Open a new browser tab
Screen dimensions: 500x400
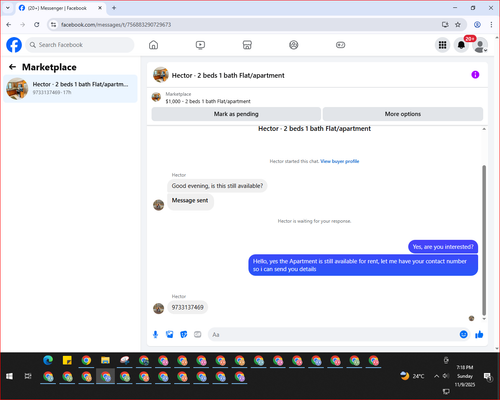pos(114,8)
